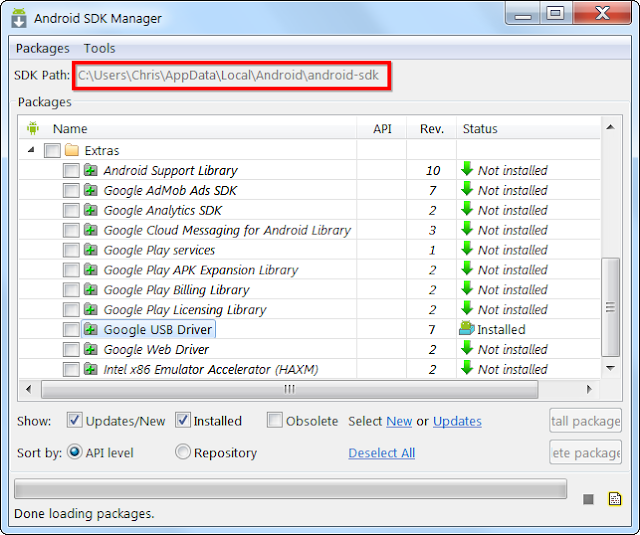This screenshot has width=640, height=535.
Task: Click the New link to select new packages
Action: [399, 421]
